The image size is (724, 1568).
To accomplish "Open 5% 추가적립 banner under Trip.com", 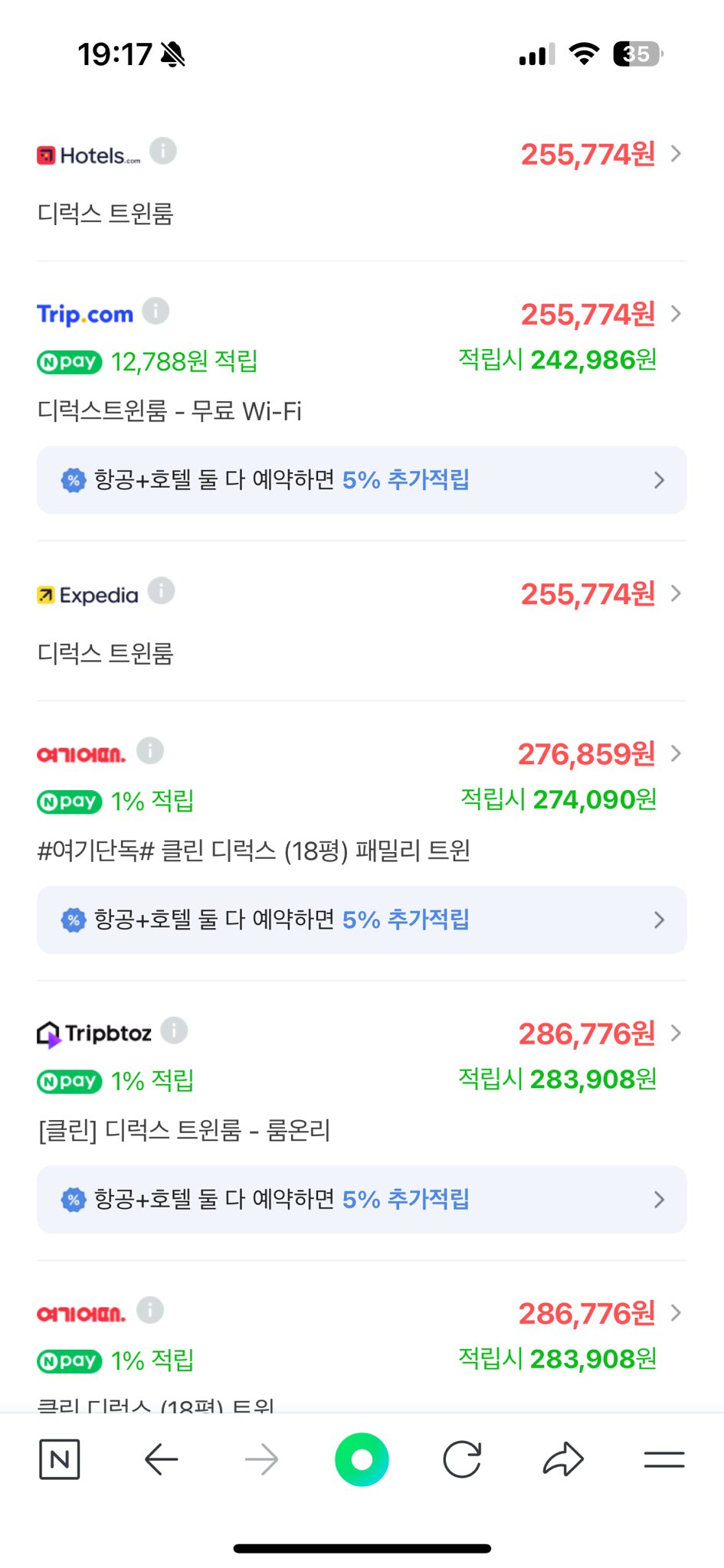I will pyautogui.click(x=362, y=480).
